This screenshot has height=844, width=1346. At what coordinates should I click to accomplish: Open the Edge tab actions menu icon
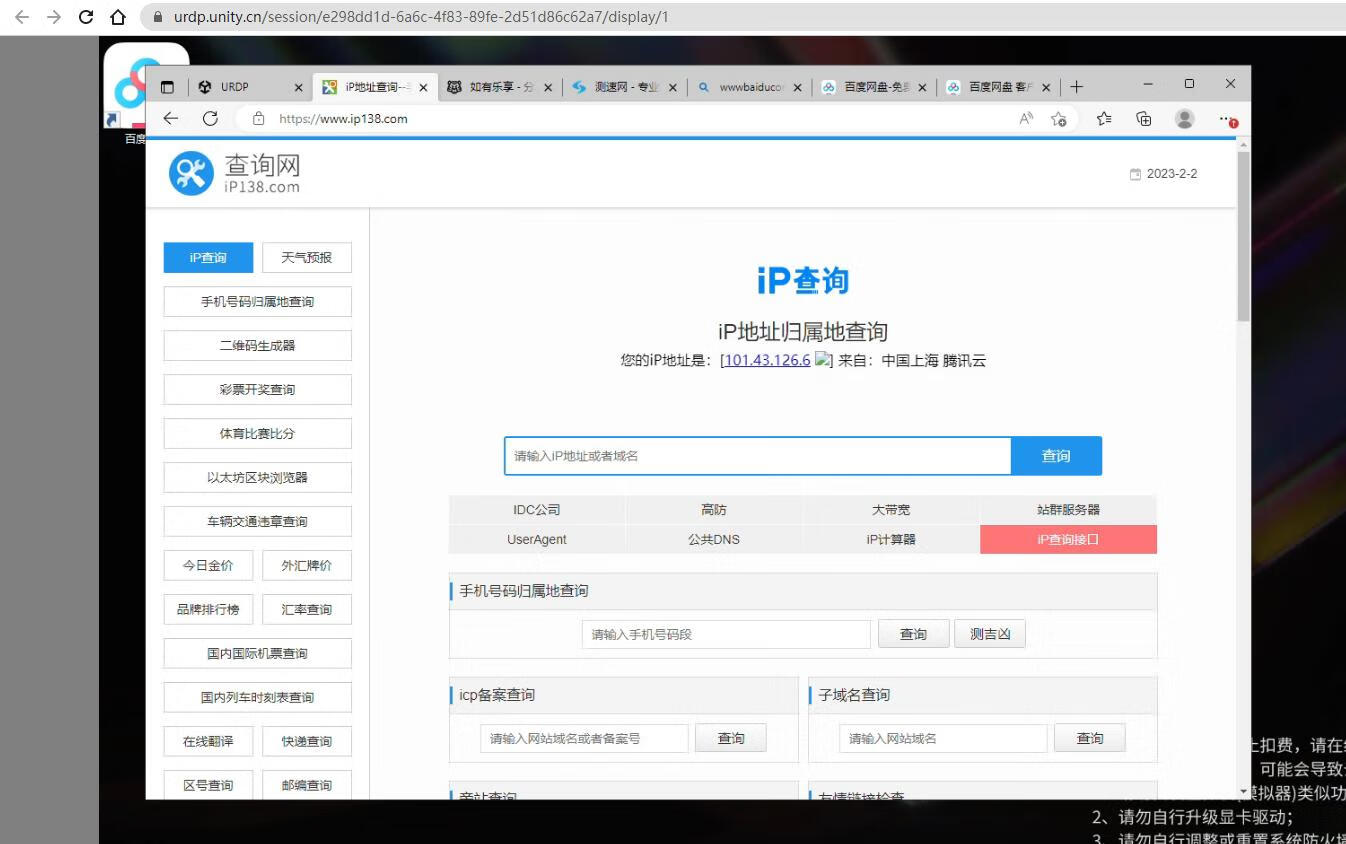[x=167, y=87]
